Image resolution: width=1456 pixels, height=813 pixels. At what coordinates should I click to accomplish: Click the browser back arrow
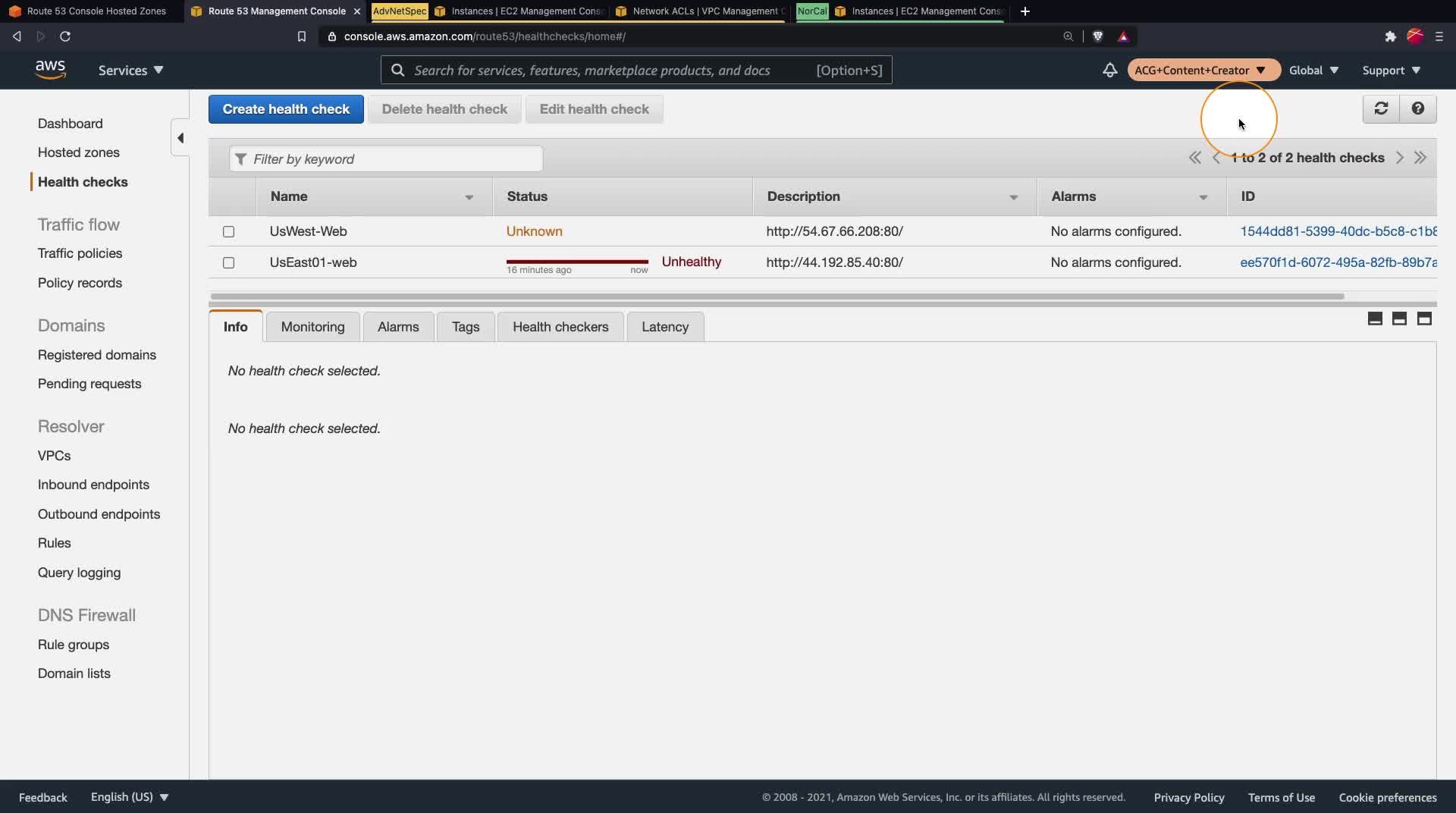tap(17, 36)
